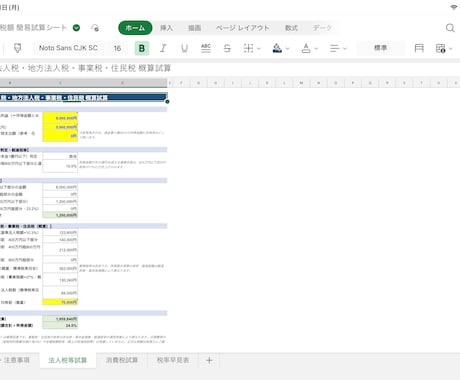Open the file name green dropdown arrow
This screenshot has width=460, height=380.
[x=76, y=28]
